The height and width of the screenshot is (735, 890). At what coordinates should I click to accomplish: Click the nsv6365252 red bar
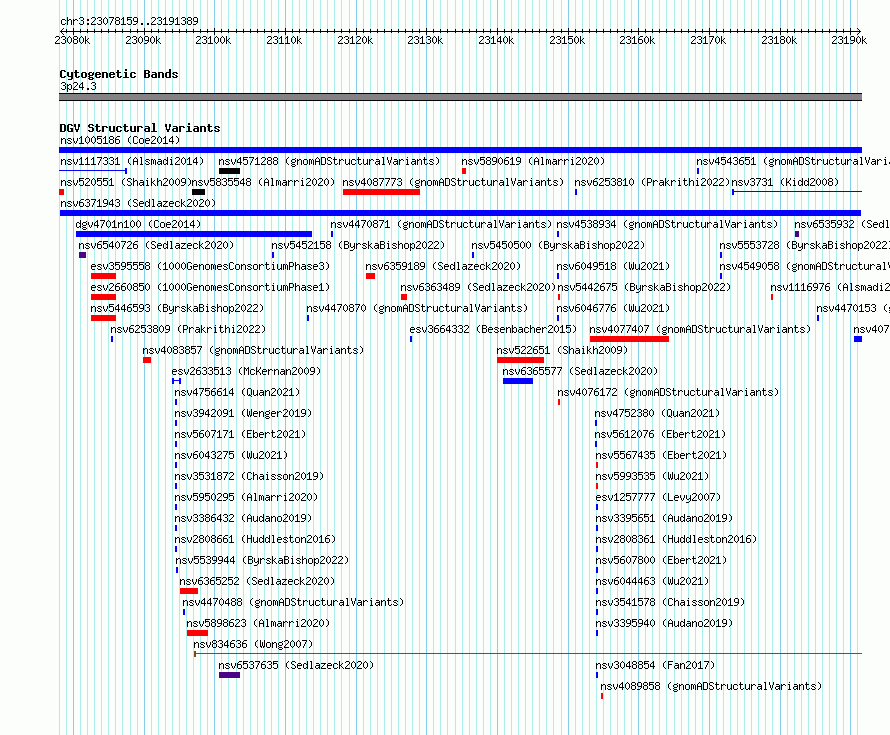[x=189, y=591]
